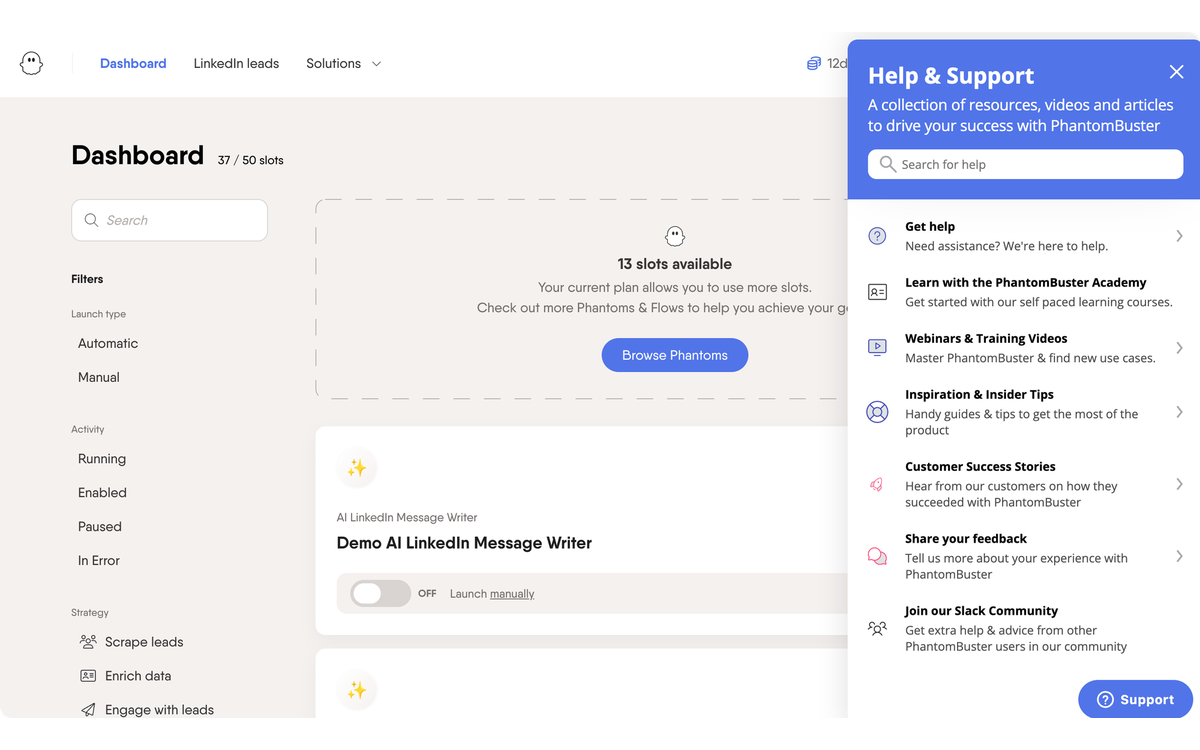
Task: Filter by In Error activity
Action: (99, 561)
